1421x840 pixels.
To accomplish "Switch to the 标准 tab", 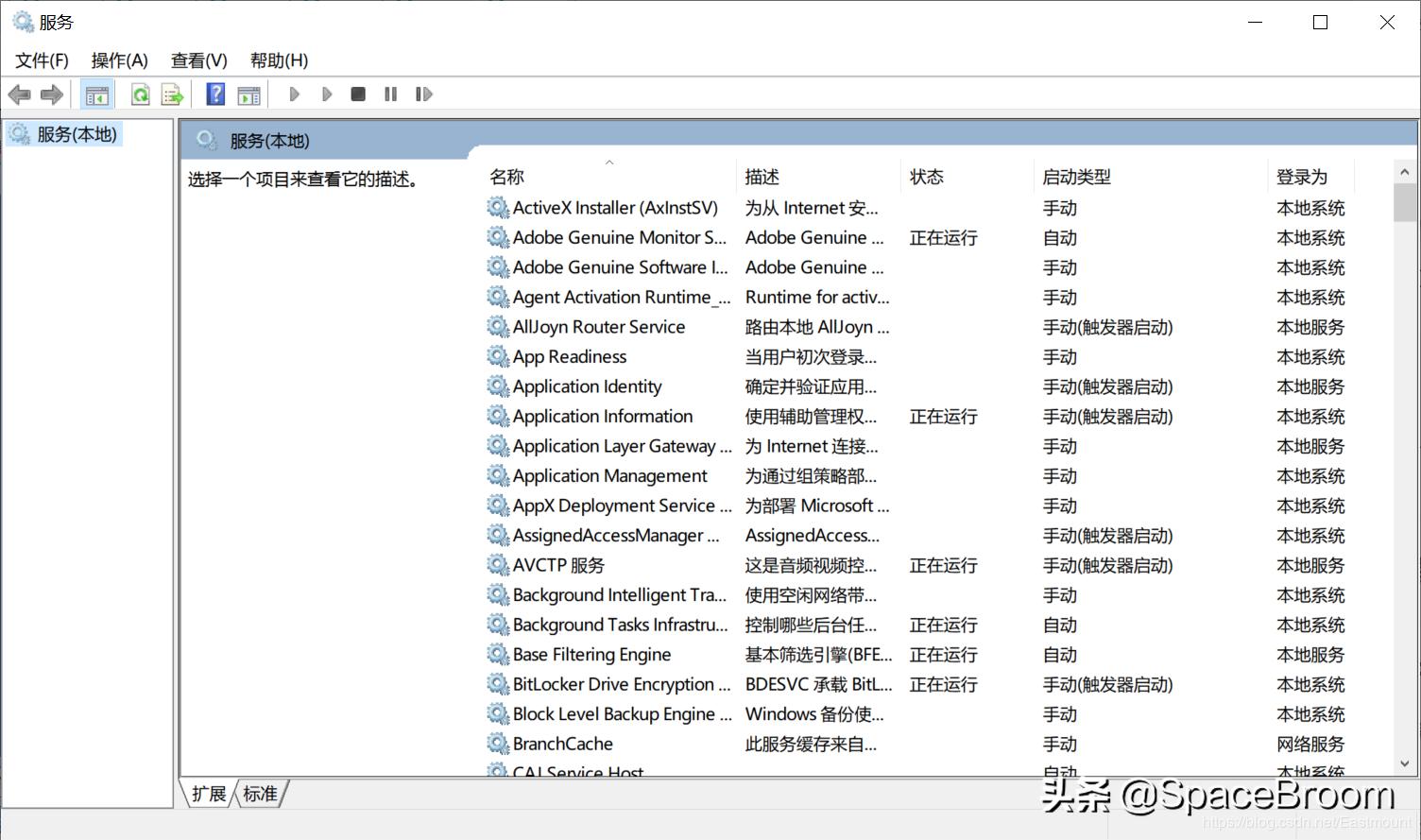I will [259, 794].
